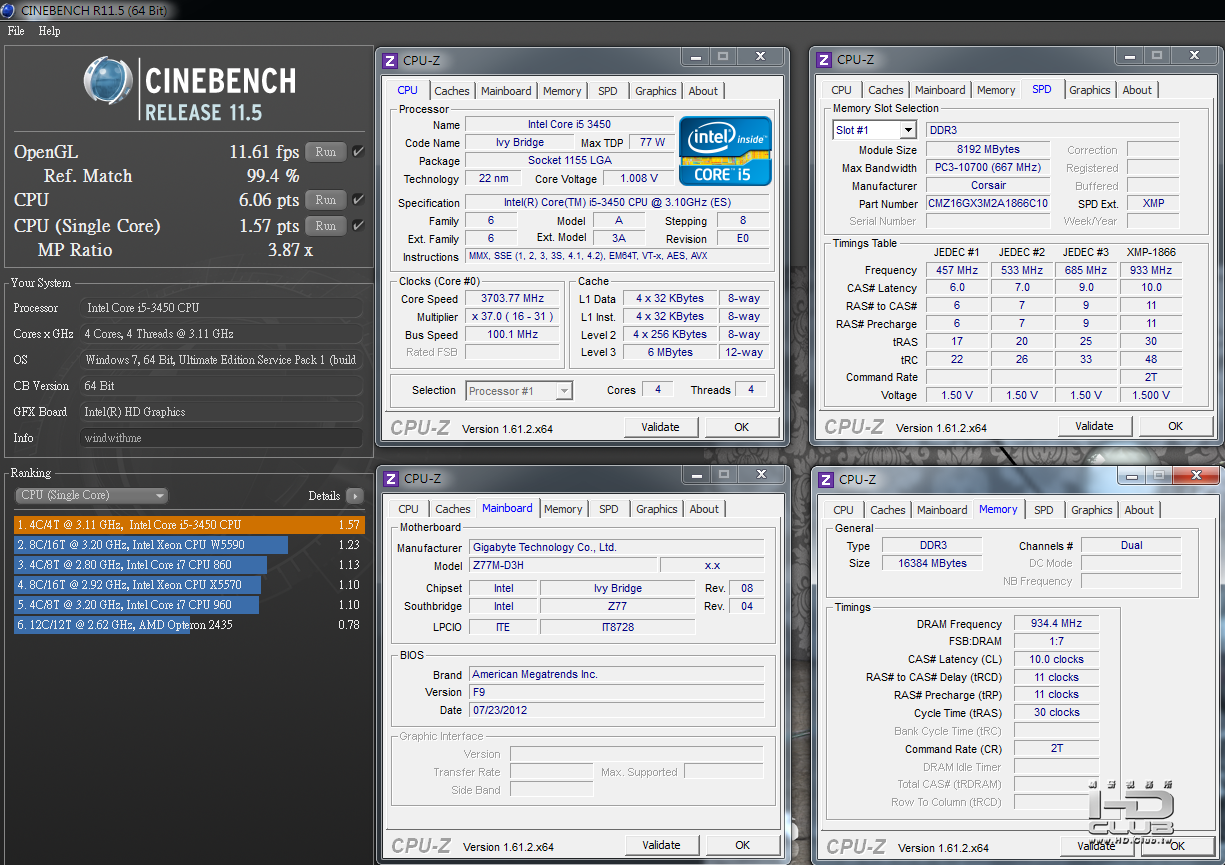Toggle the OpenGL test checkbox
Image resolution: width=1225 pixels, height=865 pixels.
tap(358, 152)
